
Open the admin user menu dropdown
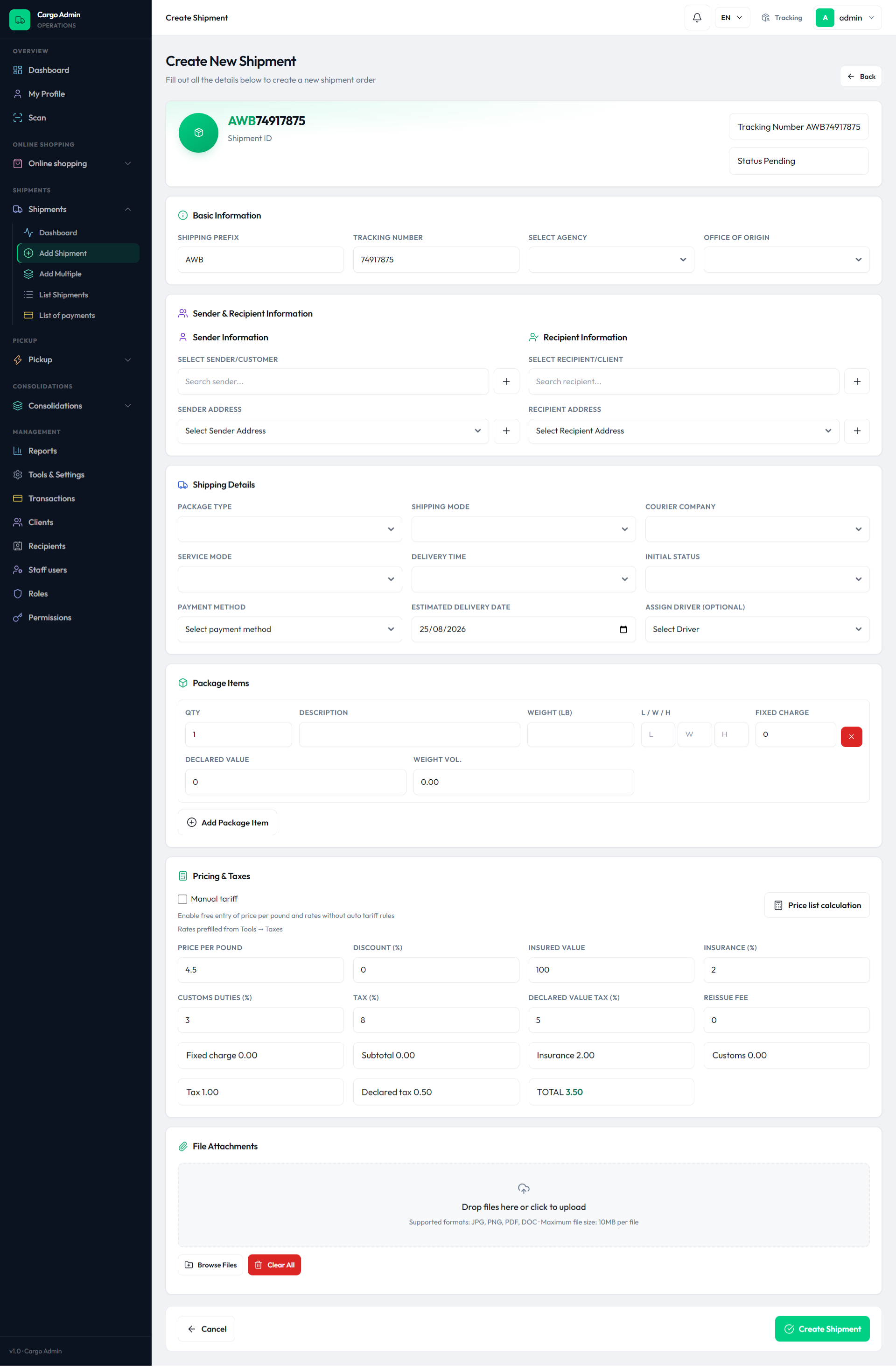pos(847,18)
